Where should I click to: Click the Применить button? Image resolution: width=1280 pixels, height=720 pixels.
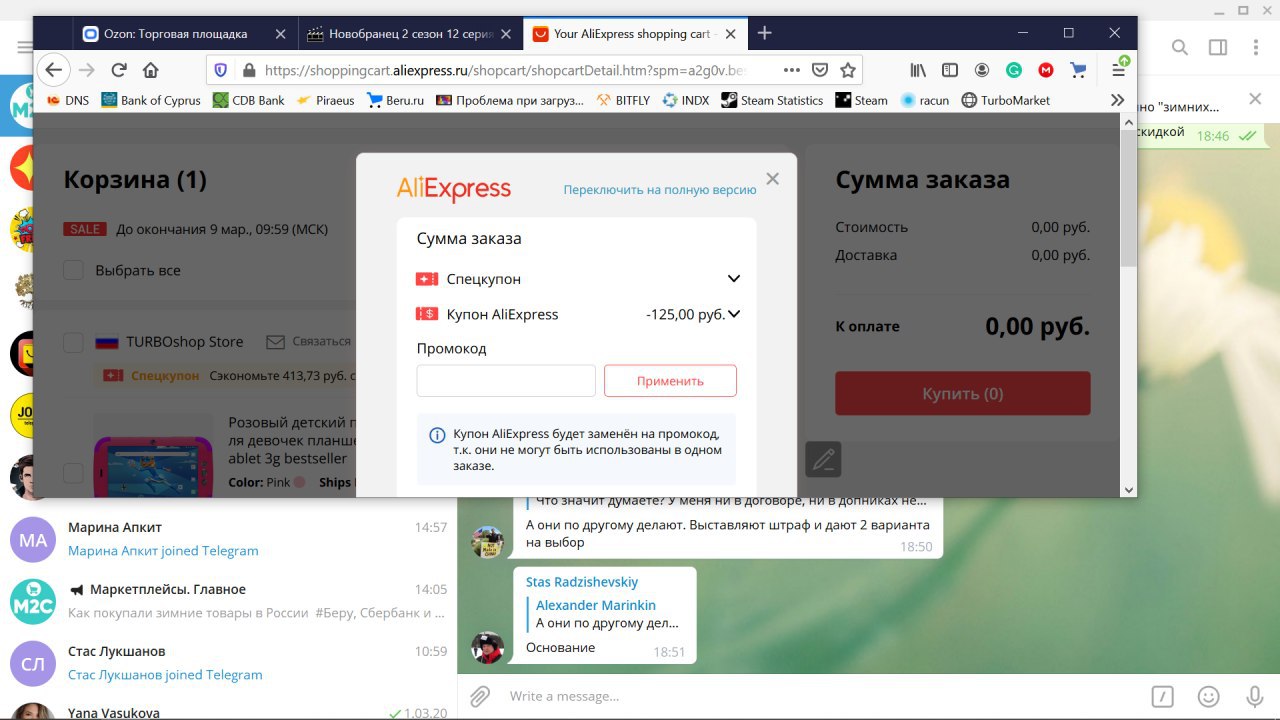(670, 381)
